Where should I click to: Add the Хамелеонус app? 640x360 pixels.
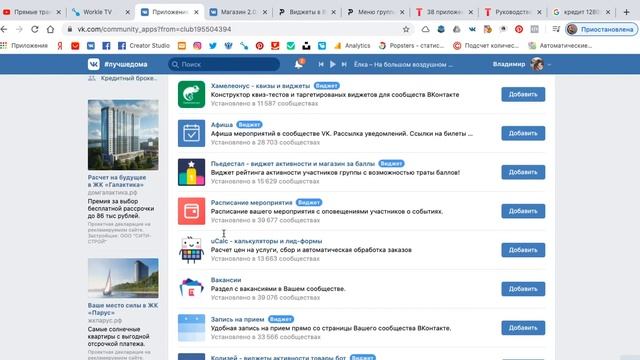[523, 94]
